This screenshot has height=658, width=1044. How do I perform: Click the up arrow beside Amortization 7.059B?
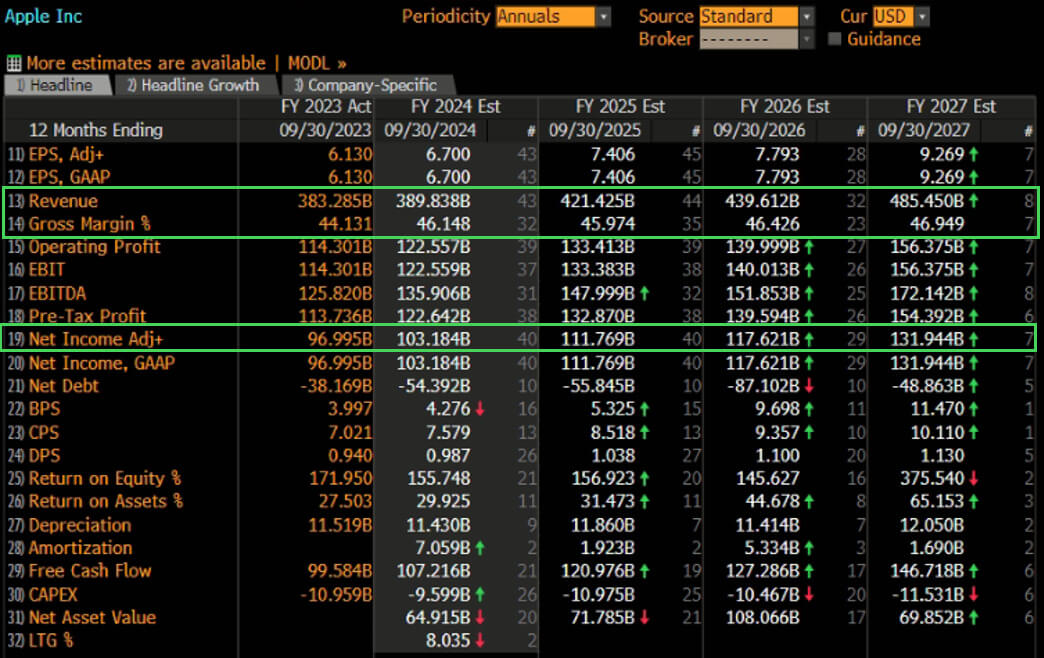[479, 549]
